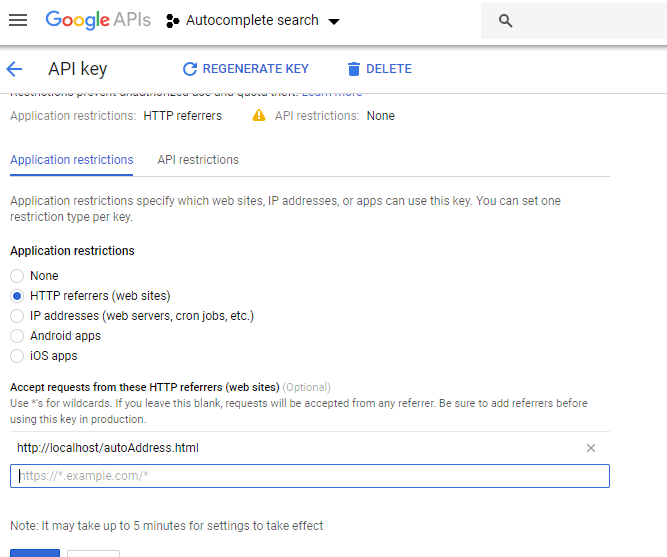Focus the new HTTP referrer input field

[310, 476]
